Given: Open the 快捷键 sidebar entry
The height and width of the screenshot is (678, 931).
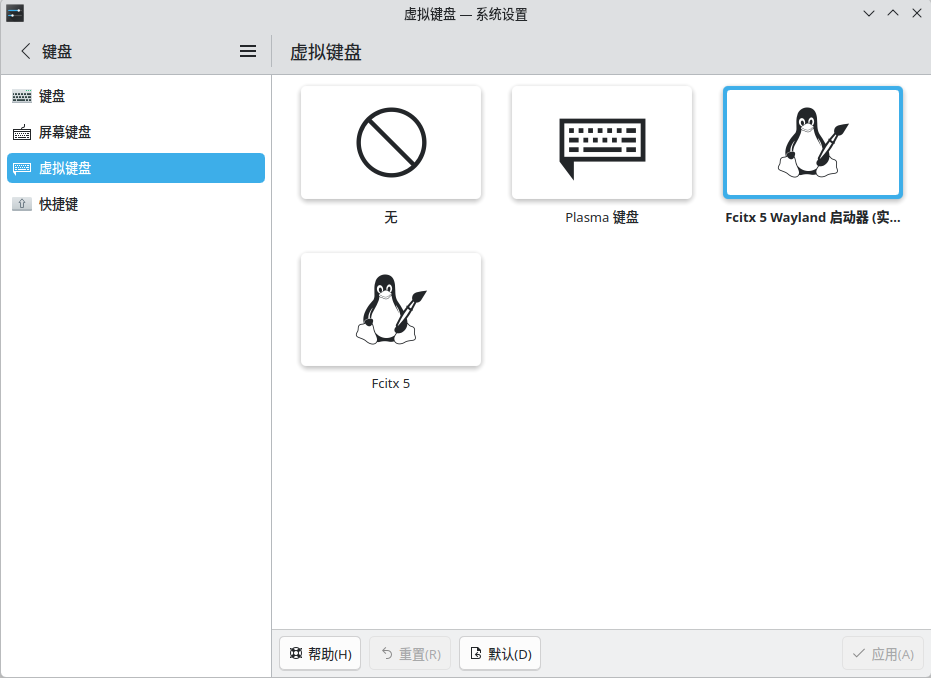Looking at the screenshot, I should pos(136,204).
